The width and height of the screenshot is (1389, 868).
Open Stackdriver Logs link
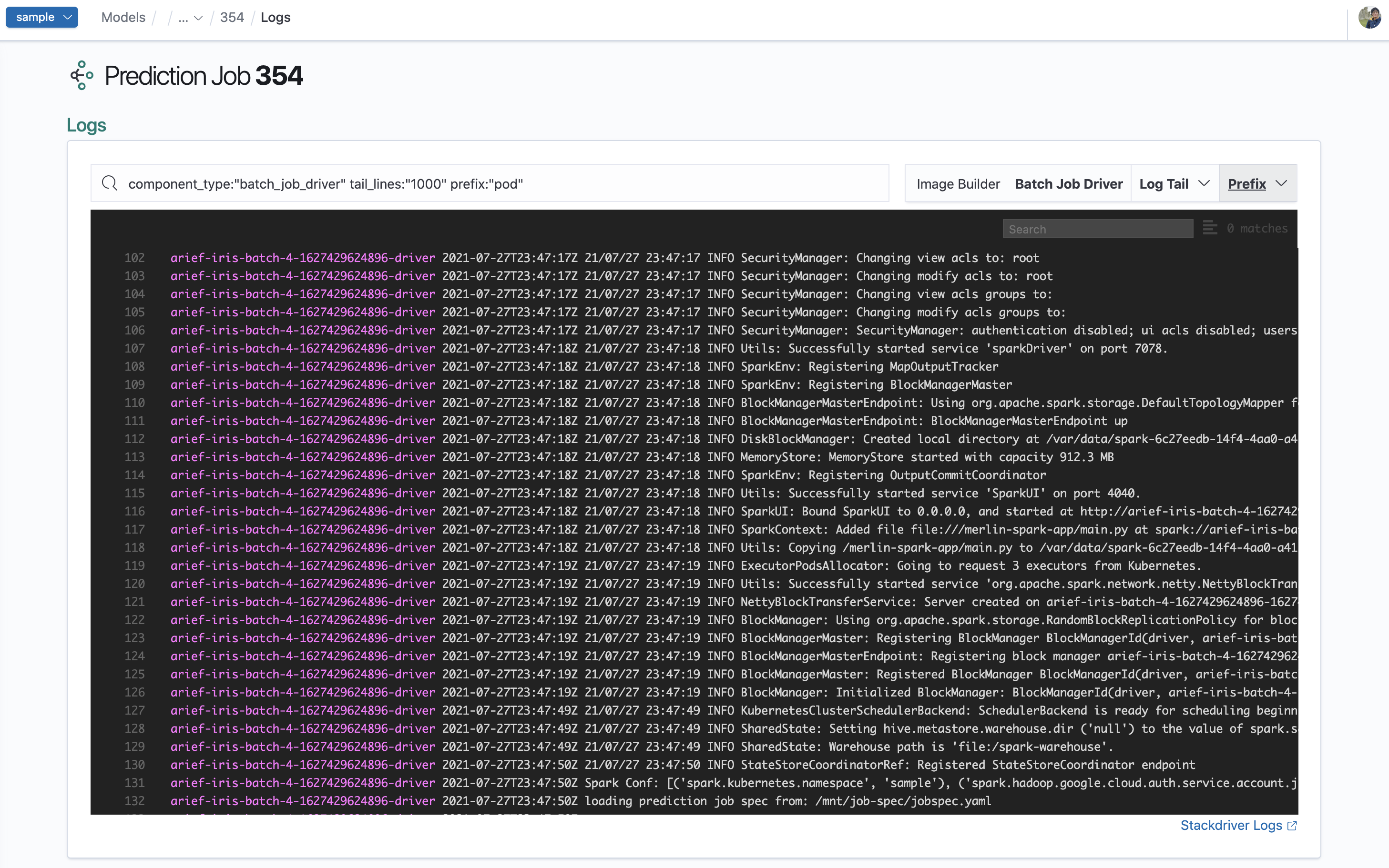point(1231,825)
